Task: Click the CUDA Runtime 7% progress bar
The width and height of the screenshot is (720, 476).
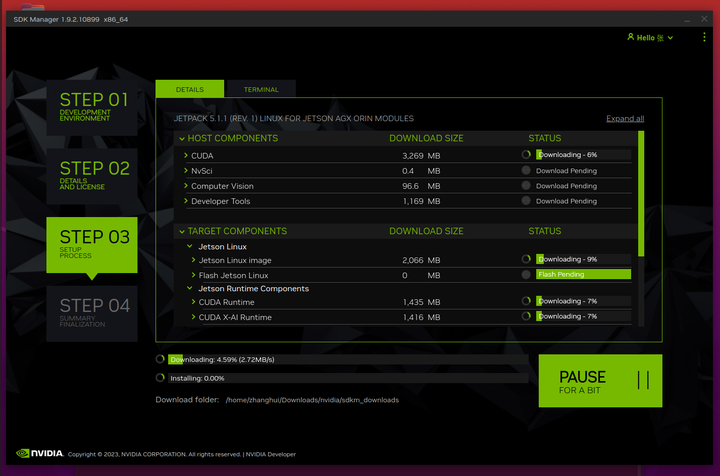Action: pyautogui.click(x=583, y=301)
